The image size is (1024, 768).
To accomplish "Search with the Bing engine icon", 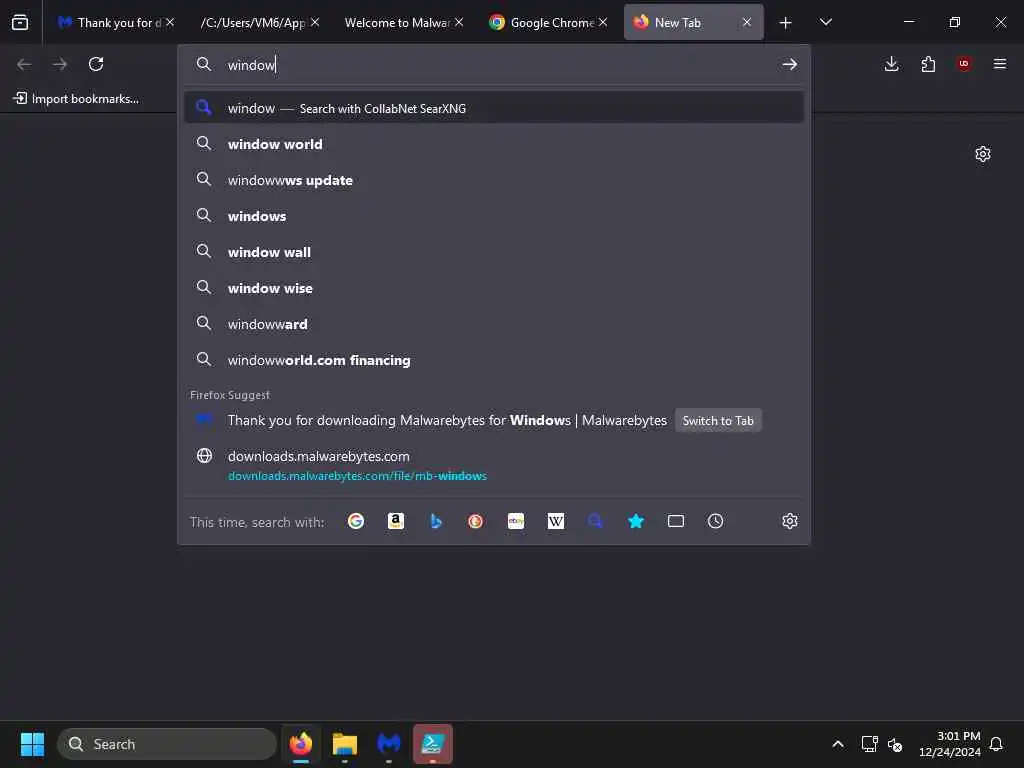I will (x=436, y=521).
